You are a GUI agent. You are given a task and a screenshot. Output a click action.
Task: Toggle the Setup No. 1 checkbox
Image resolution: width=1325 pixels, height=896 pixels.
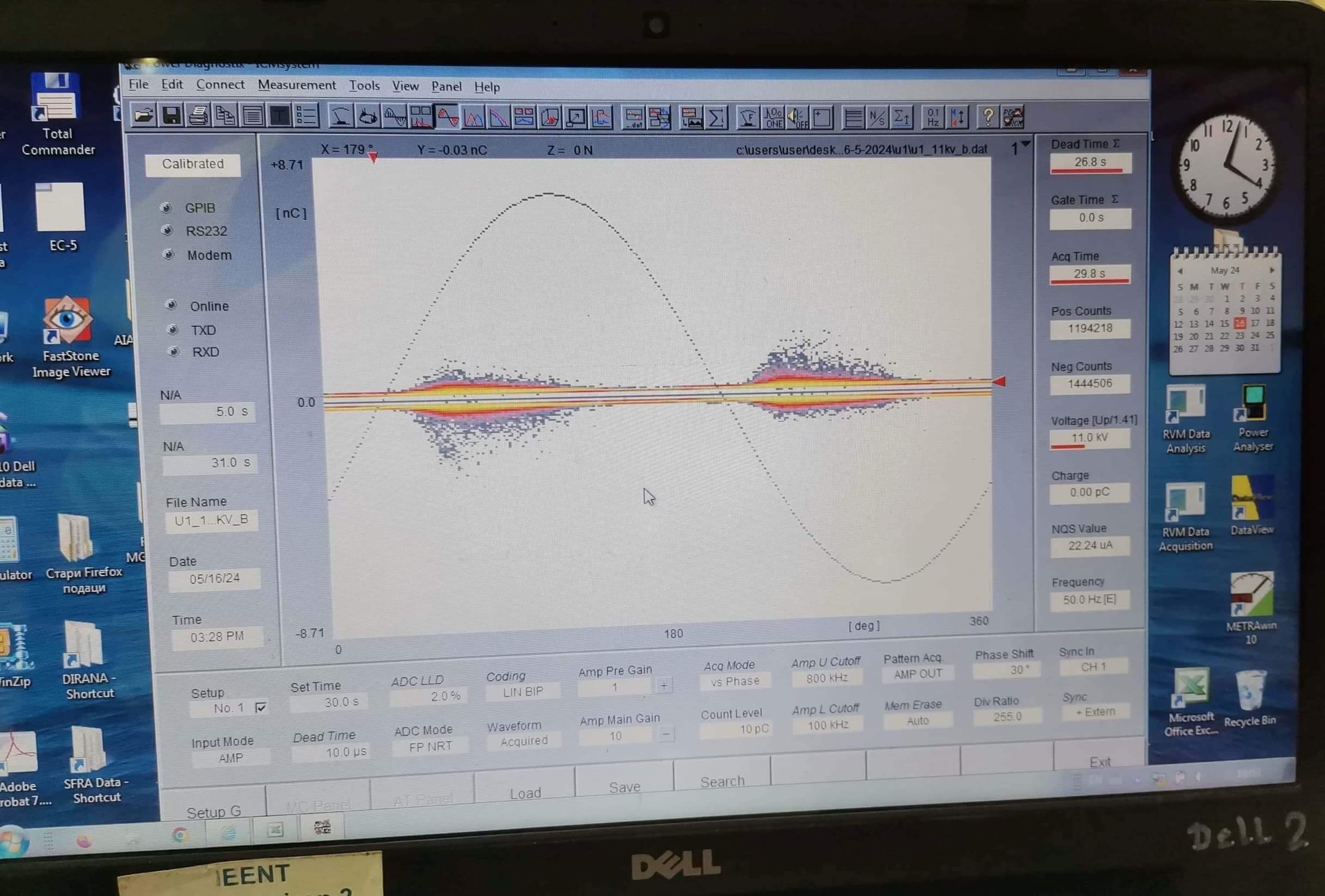tap(261, 707)
